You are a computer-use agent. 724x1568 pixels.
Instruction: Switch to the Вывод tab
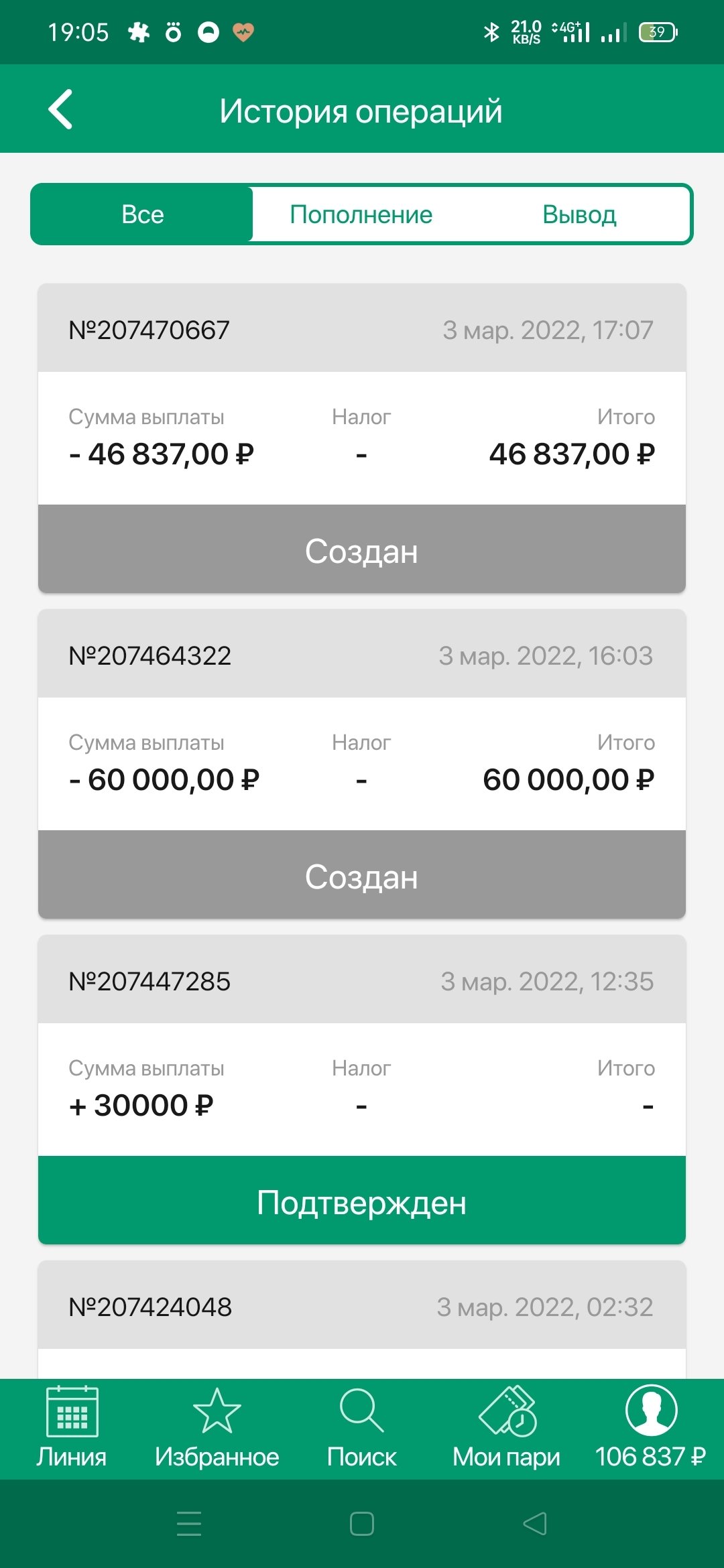(x=579, y=214)
